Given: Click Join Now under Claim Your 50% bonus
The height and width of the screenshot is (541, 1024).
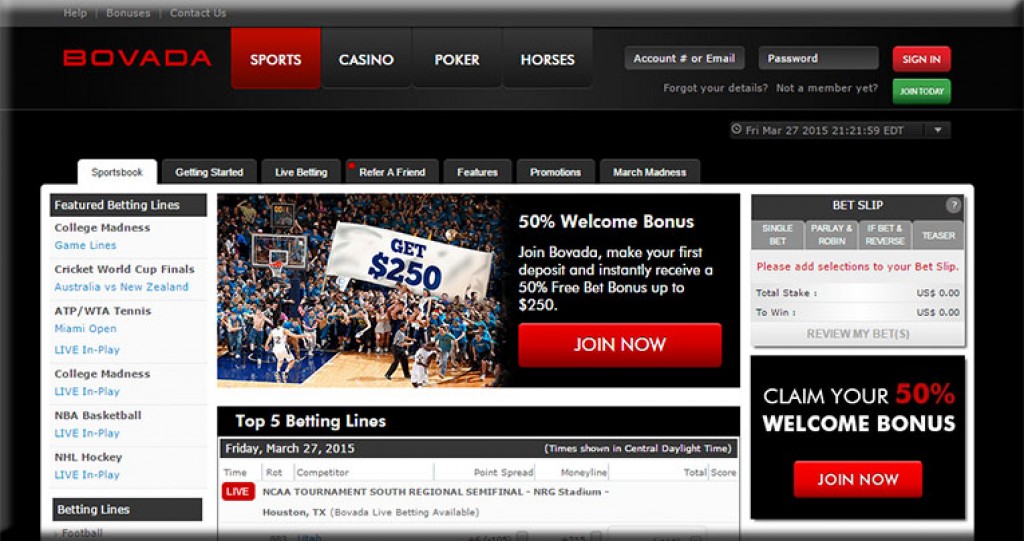Looking at the screenshot, I should click(x=857, y=480).
